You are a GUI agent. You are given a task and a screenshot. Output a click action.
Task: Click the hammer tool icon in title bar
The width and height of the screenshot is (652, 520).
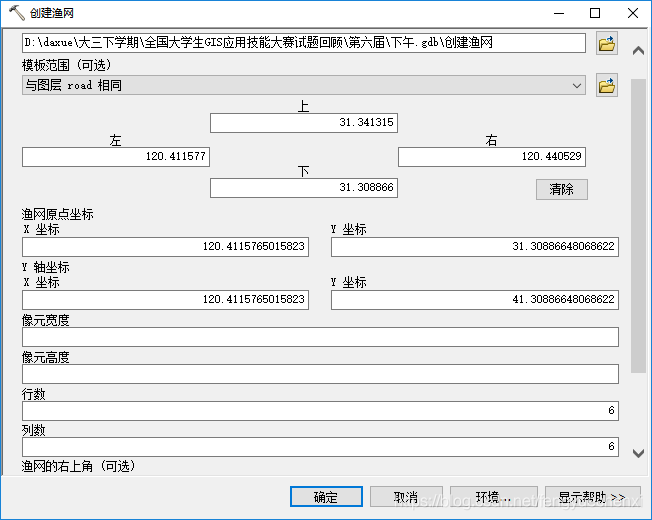point(17,12)
